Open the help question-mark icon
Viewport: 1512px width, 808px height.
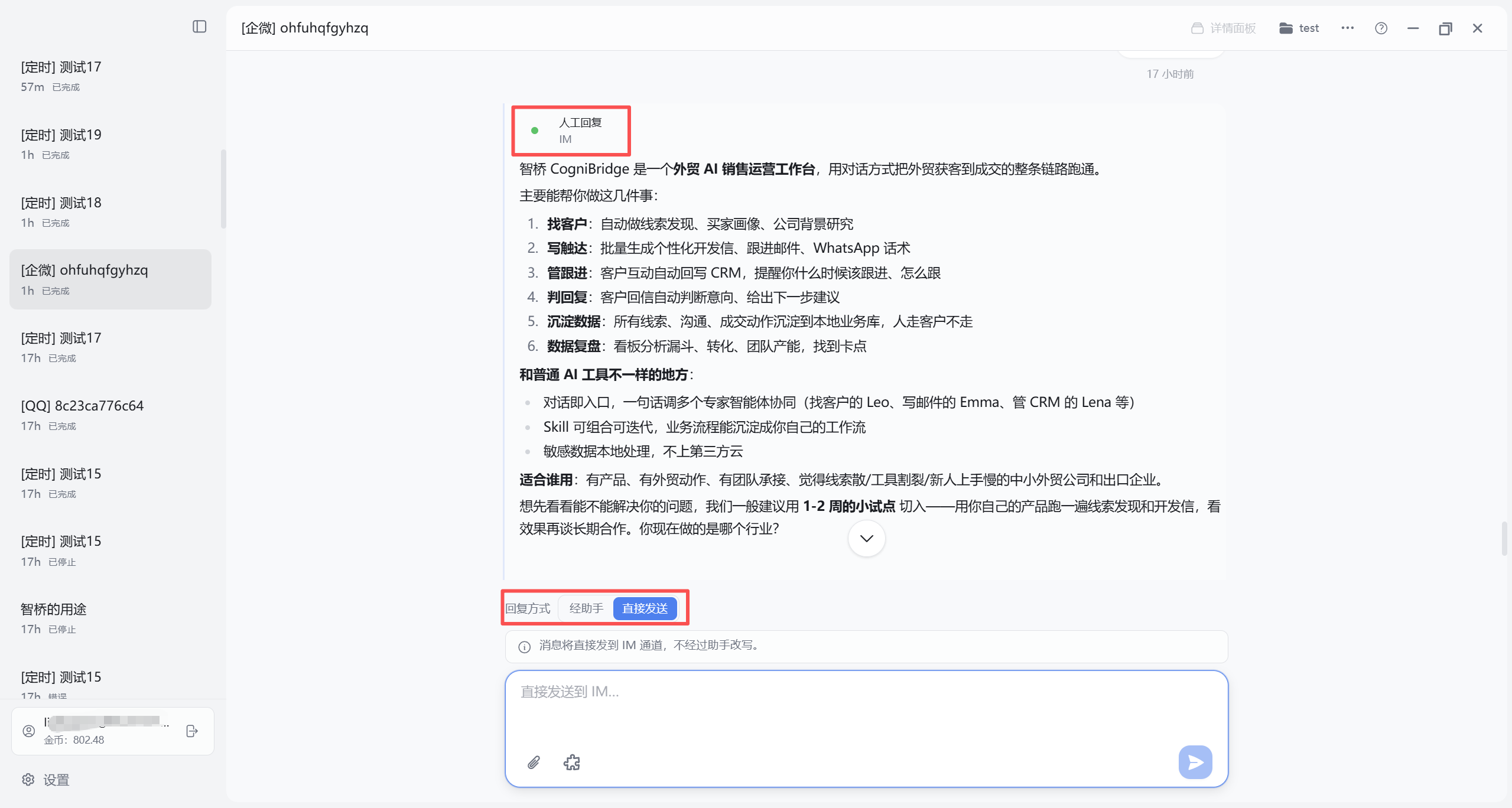[1381, 28]
